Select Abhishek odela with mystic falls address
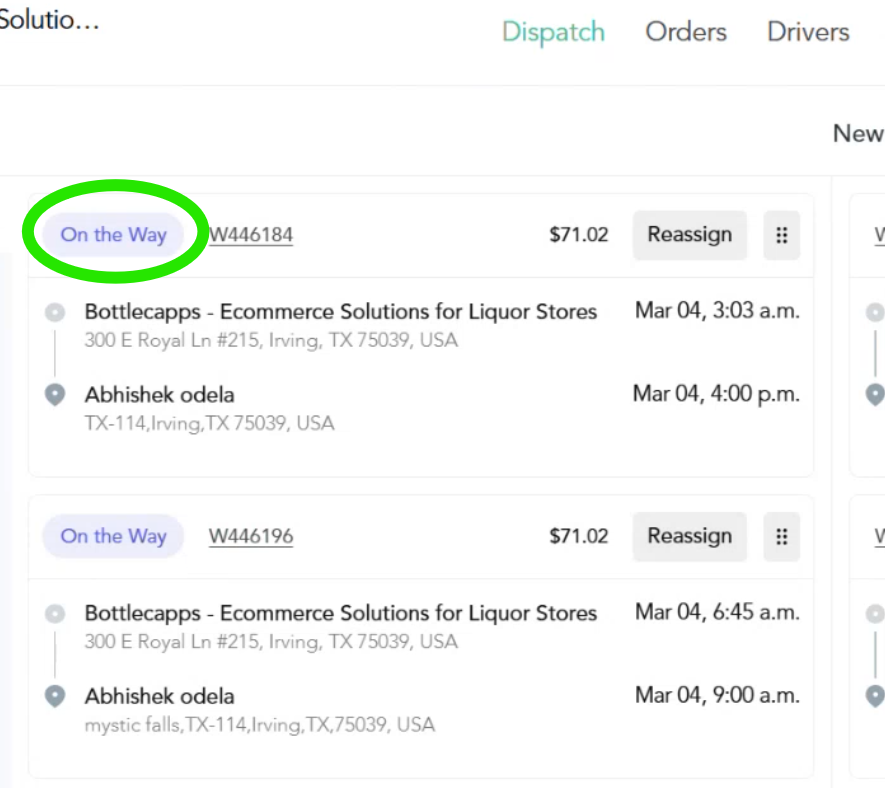Image resolution: width=885 pixels, height=788 pixels. click(159, 696)
